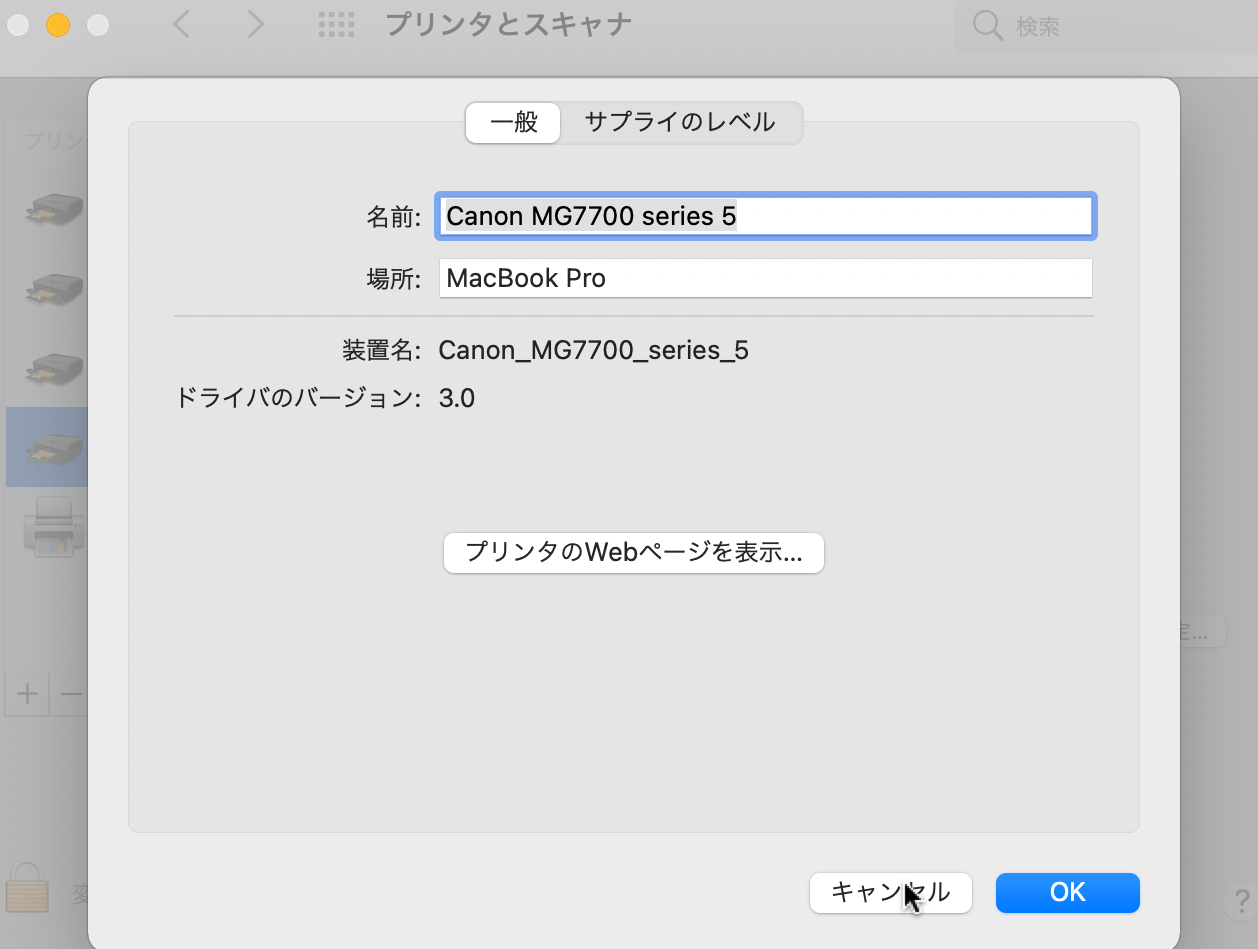Select the first Canon printer in the list
Screen dimensions: 1258x949
click(54, 209)
